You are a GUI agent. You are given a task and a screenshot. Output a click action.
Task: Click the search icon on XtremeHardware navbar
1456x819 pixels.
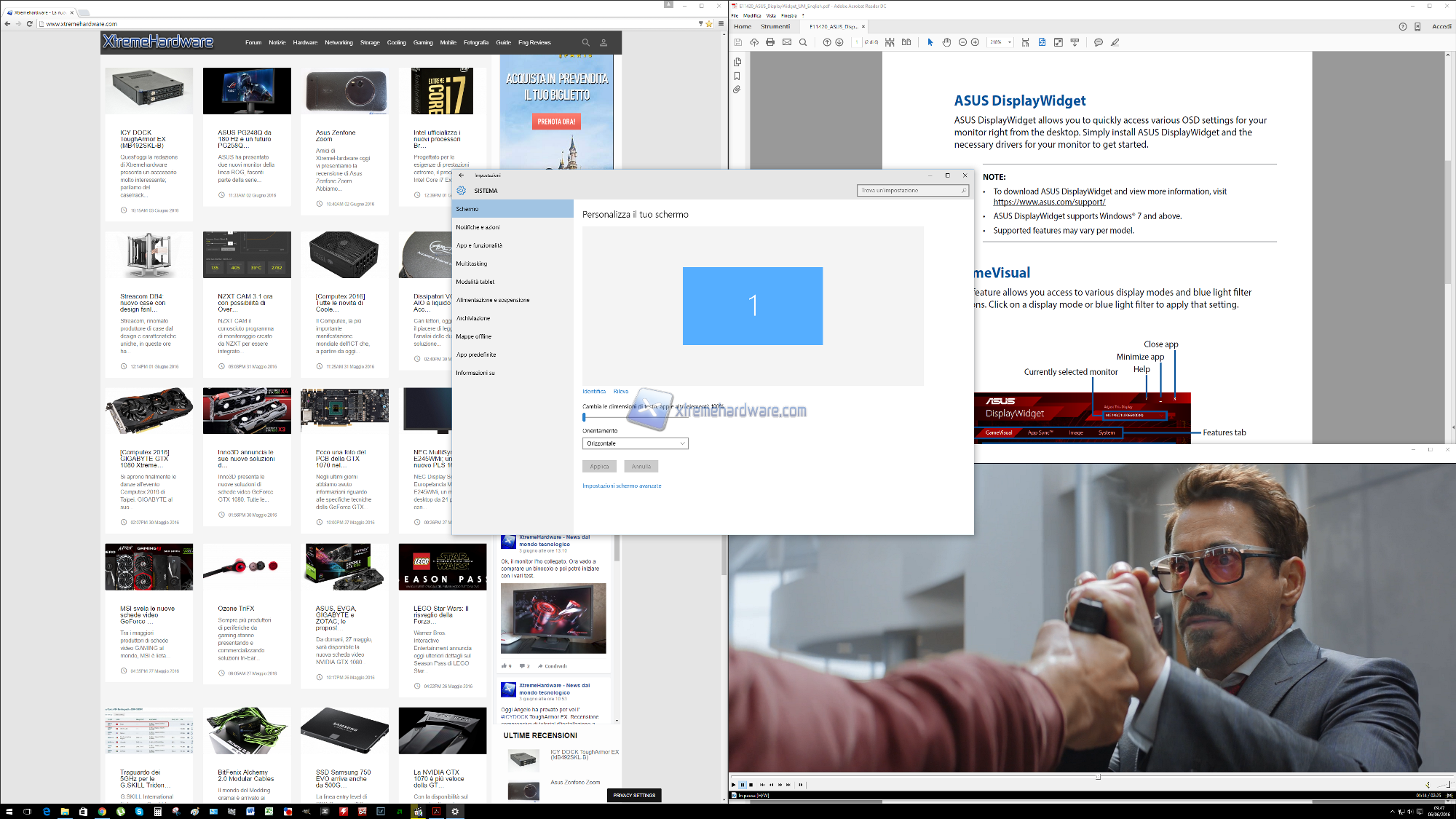coord(585,42)
